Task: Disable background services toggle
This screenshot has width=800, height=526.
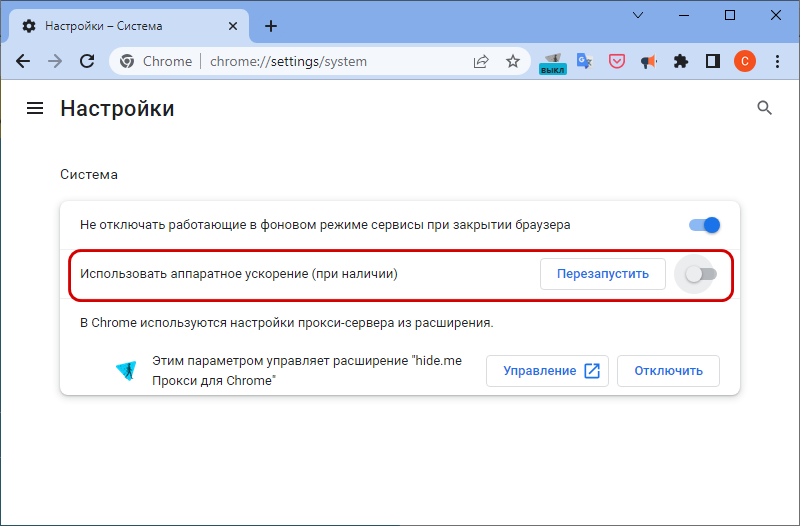Action: tap(704, 225)
